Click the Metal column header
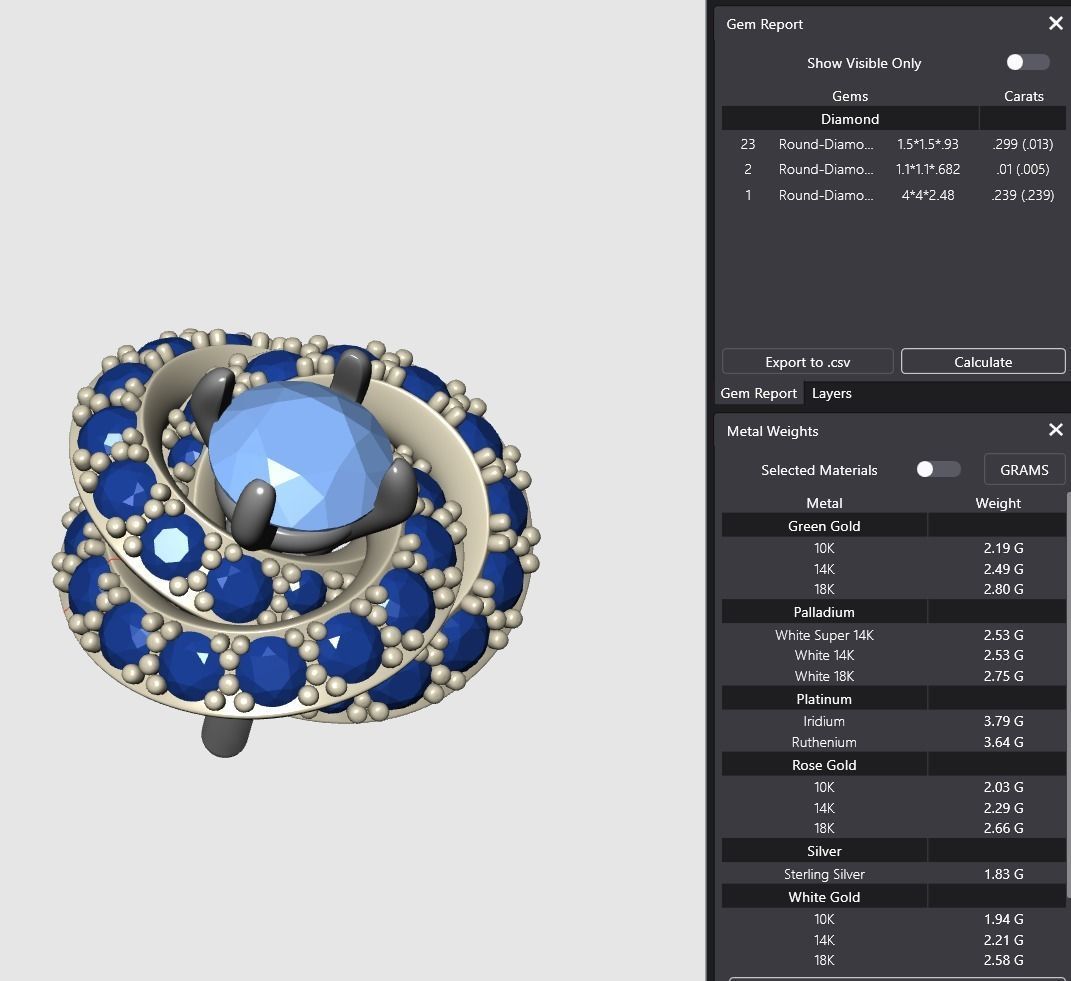 click(x=824, y=503)
